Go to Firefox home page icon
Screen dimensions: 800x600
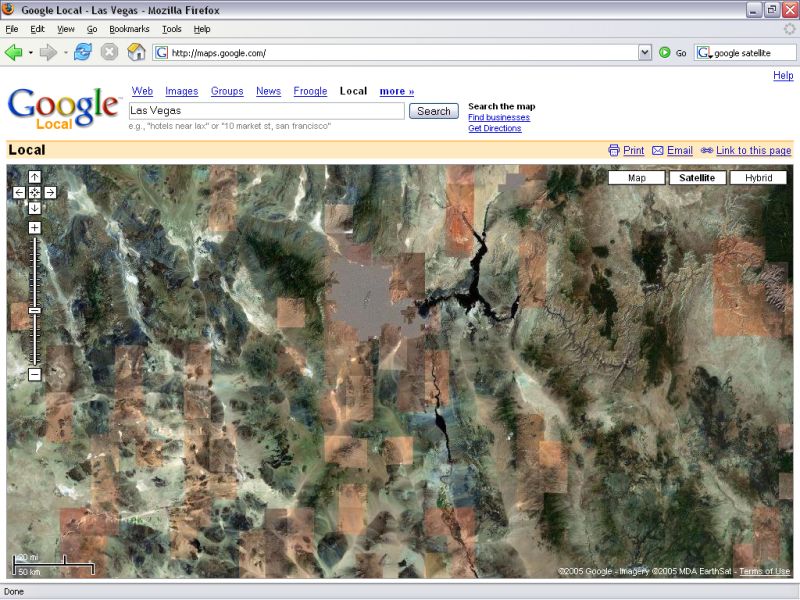pos(136,52)
